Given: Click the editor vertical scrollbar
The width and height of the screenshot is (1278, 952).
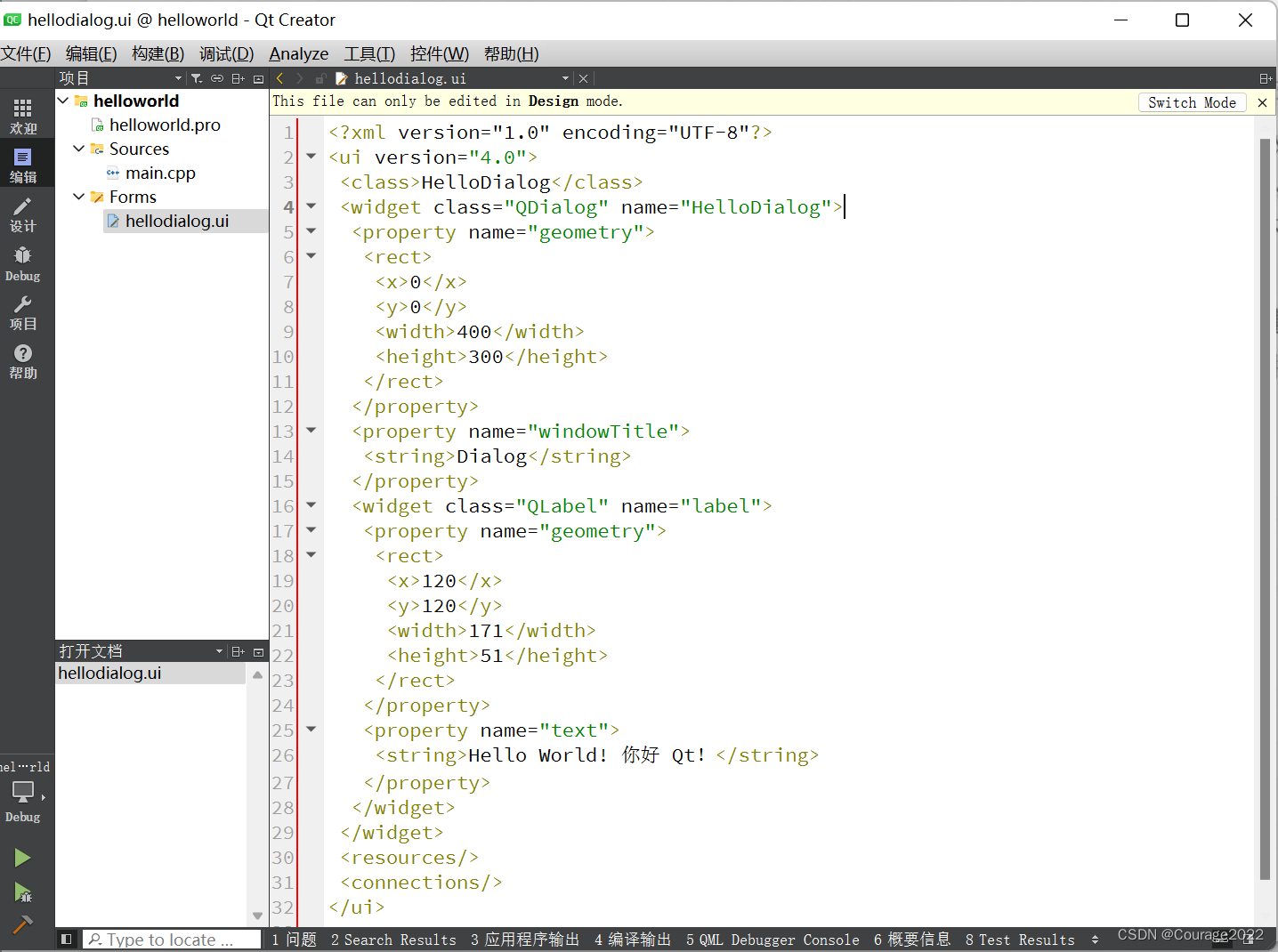Looking at the screenshot, I should tap(1265, 508).
